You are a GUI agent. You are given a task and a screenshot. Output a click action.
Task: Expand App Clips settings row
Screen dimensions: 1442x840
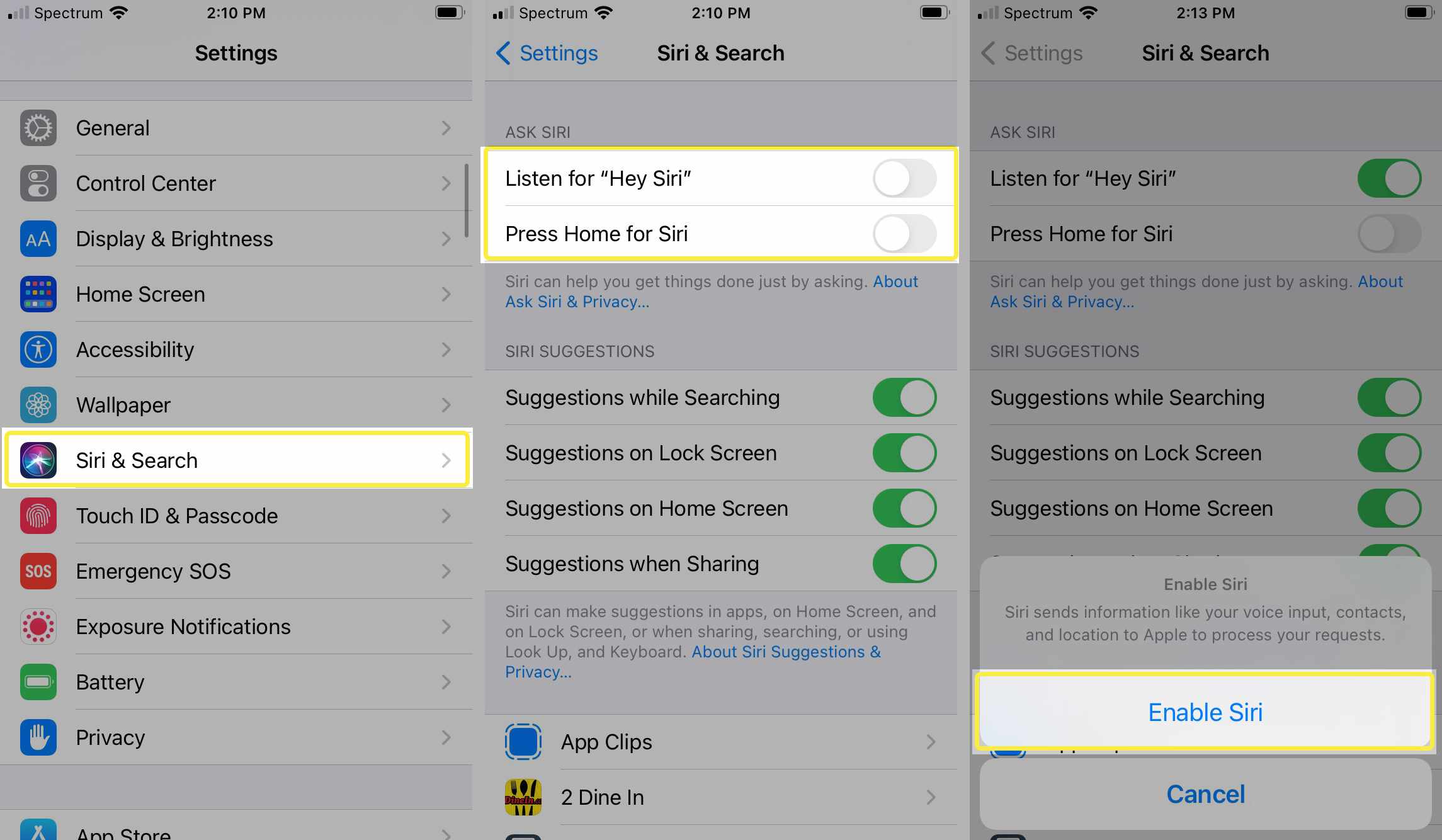click(x=720, y=740)
